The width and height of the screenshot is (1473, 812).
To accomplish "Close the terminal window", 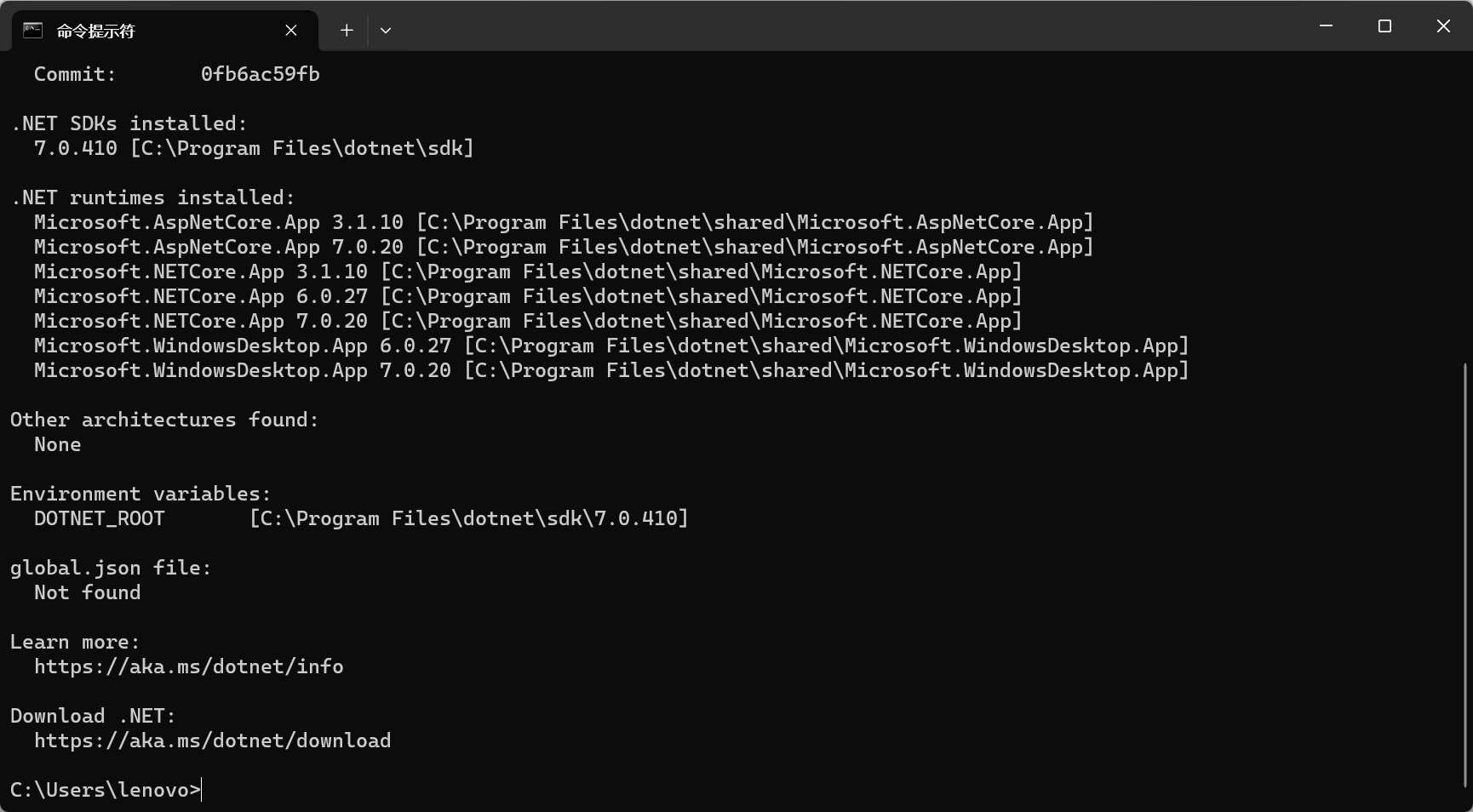I will [1443, 26].
